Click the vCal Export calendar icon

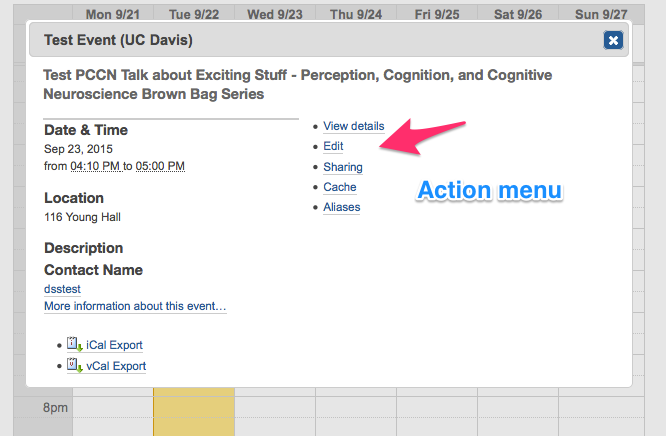(x=73, y=365)
